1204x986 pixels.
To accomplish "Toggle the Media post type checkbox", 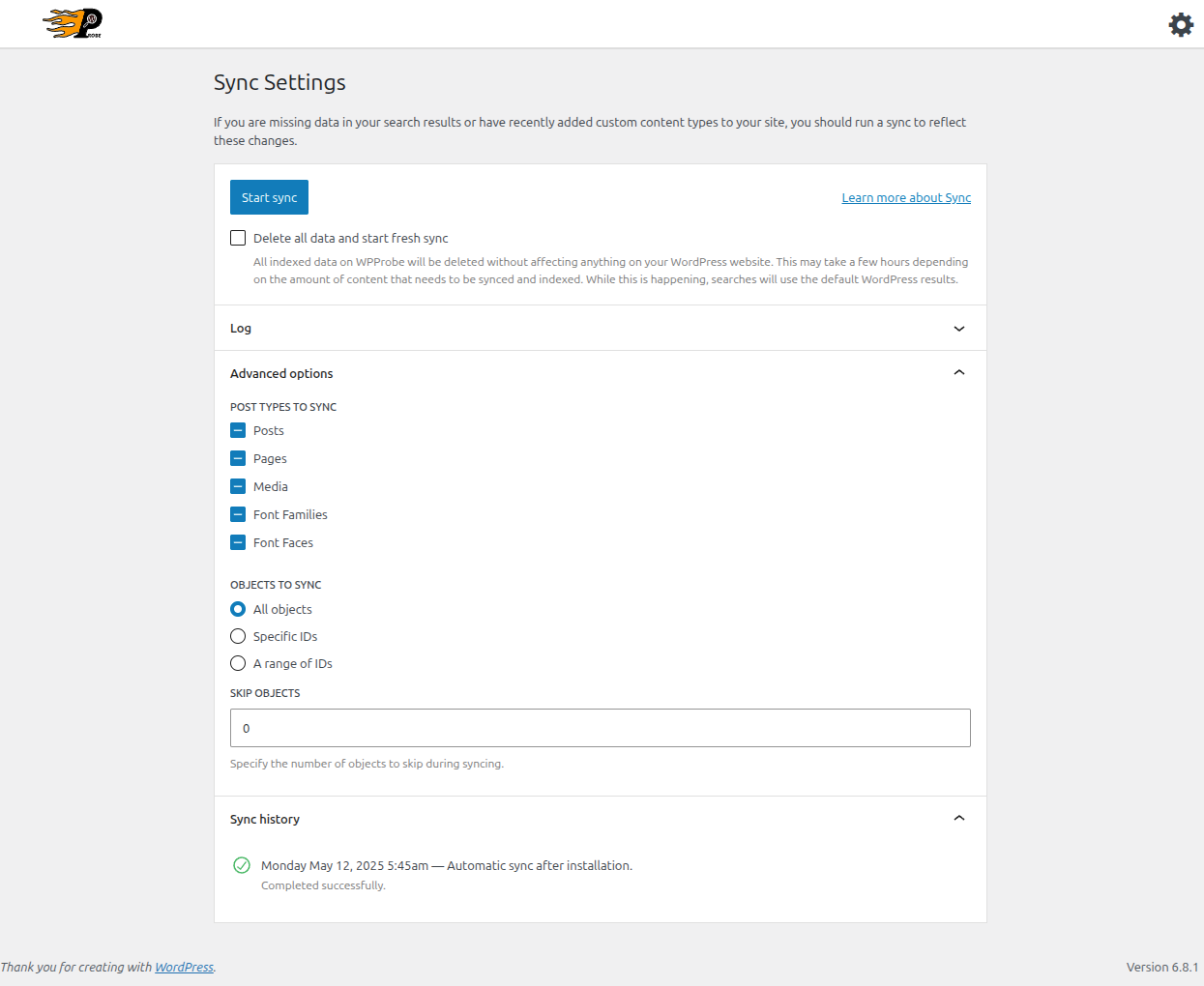I will pos(238,486).
